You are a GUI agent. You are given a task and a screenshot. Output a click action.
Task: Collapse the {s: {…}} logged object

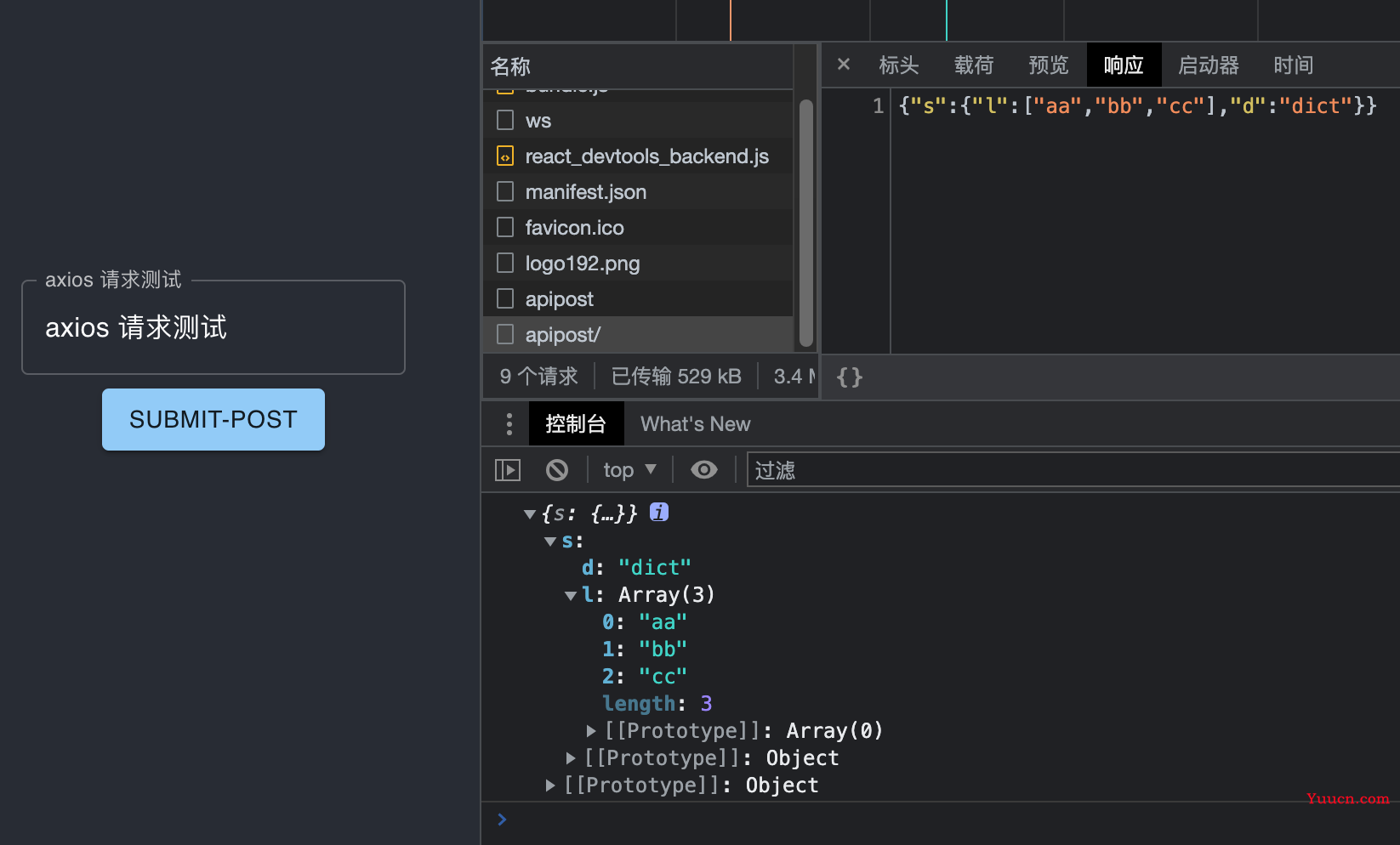point(530,513)
